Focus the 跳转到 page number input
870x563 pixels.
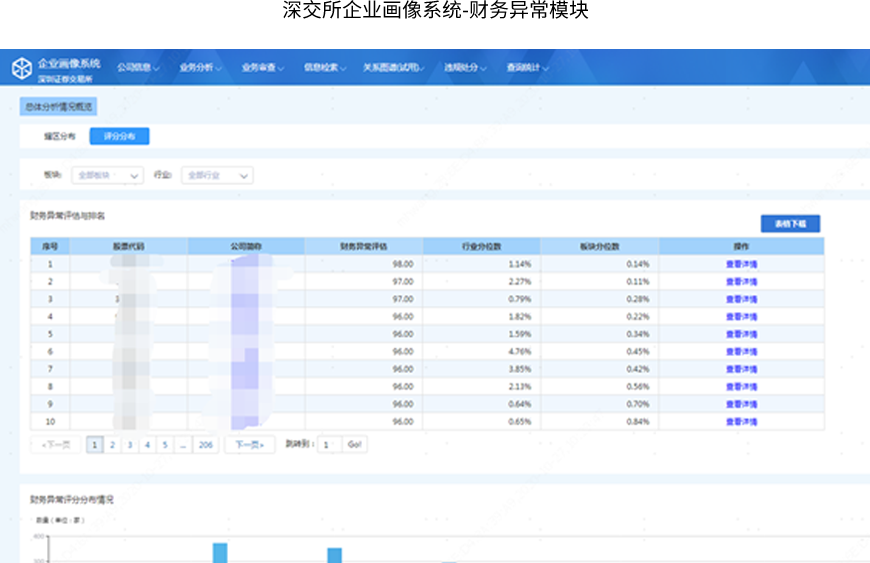coord(329,445)
